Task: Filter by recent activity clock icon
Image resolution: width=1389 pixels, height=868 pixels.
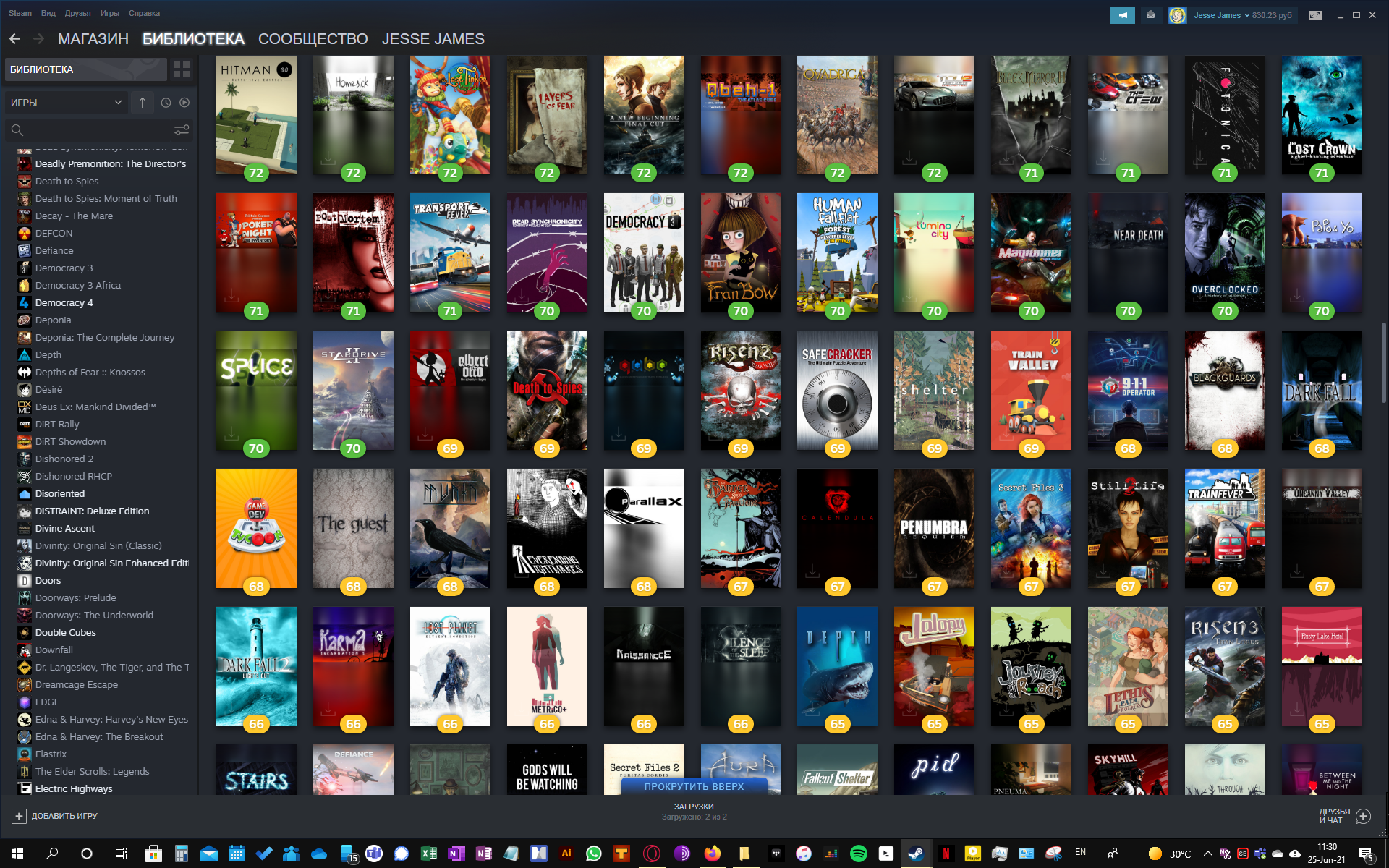Action: click(166, 103)
